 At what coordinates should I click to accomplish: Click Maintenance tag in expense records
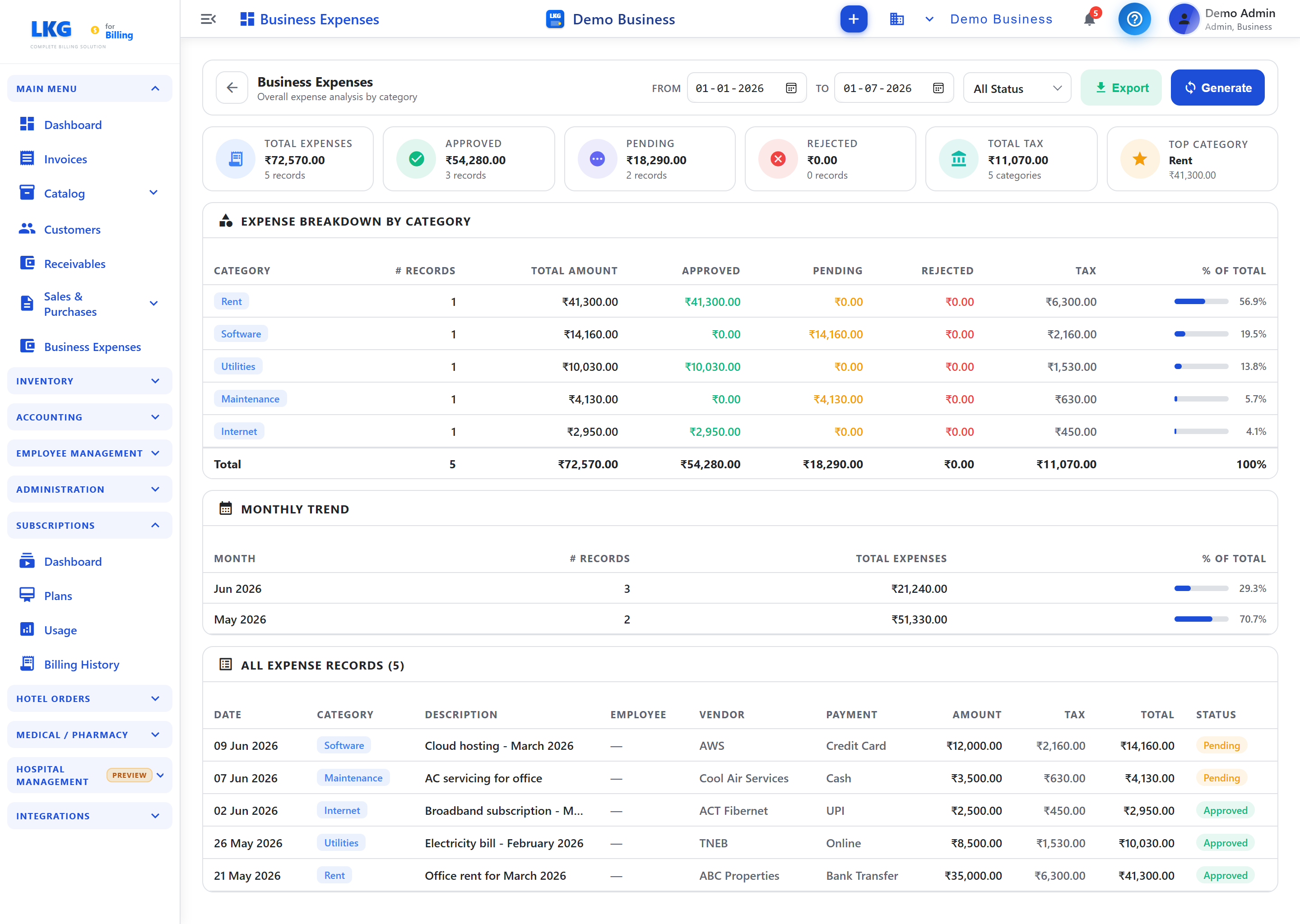353,778
